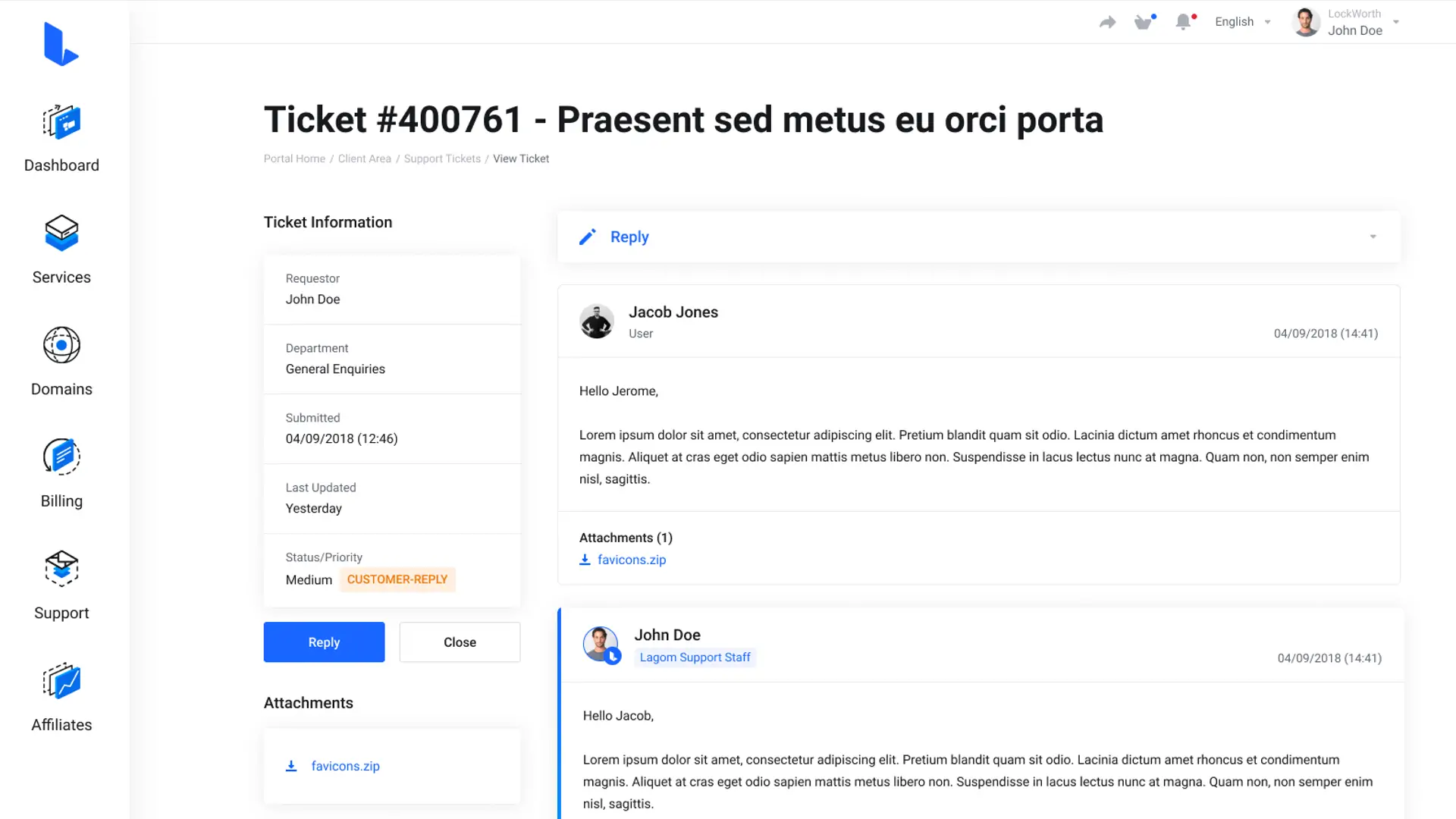Expand the Reply panel chevron
The width and height of the screenshot is (1456, 819).
click(1373, 237)
